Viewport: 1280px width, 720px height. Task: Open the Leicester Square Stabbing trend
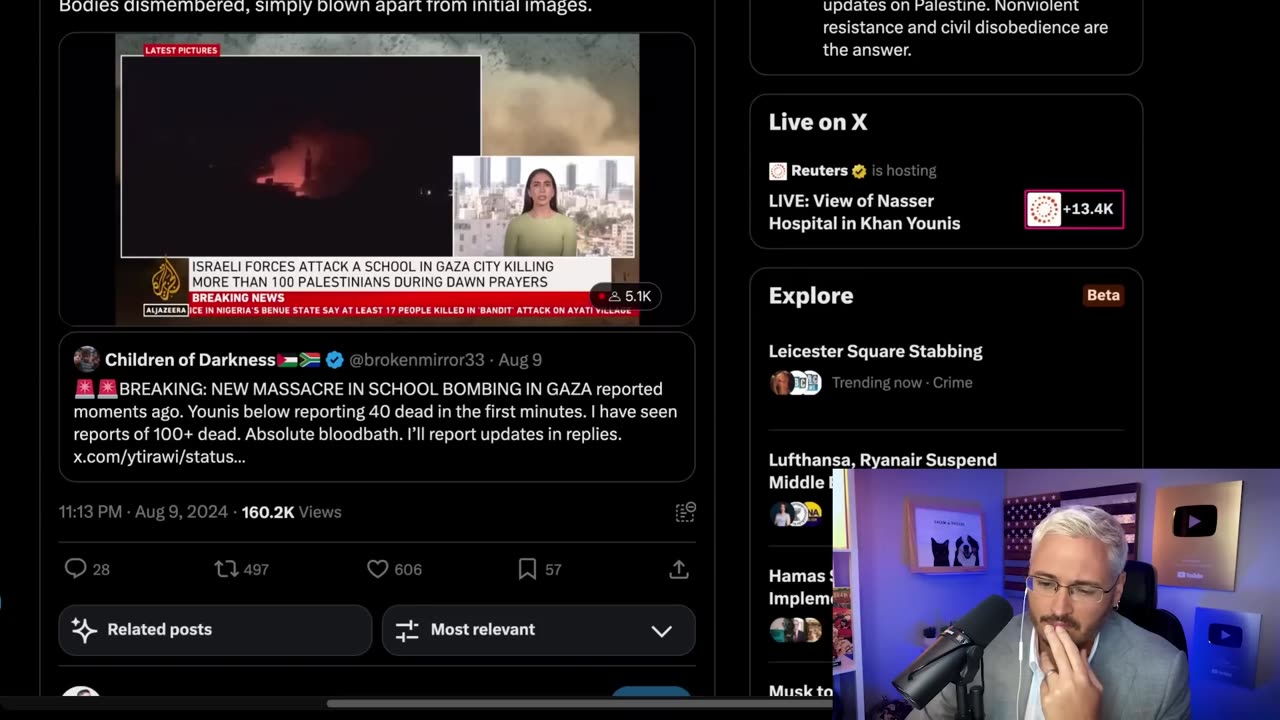tap(875, 351)
